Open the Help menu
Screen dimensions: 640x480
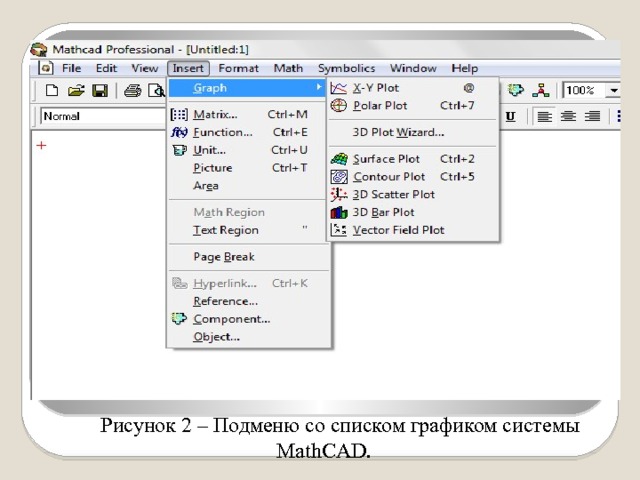tap(464, 68)
